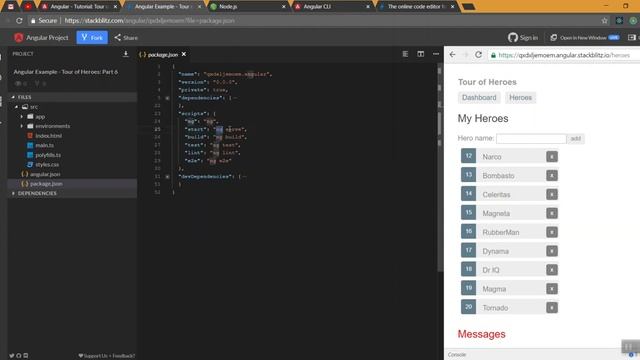Format document using the editor toolbar icon
The height and width of the screenshot is (360, 640).
[x=405, y=54]
